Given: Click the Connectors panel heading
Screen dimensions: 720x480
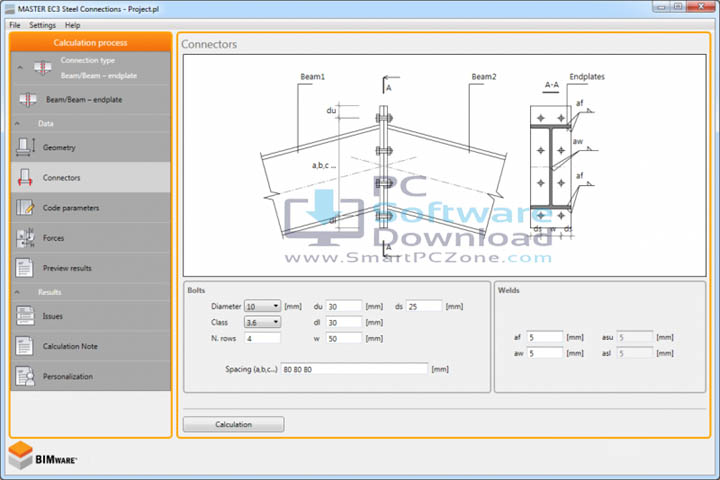Looking at the screenshot, I should pos(209,45).
